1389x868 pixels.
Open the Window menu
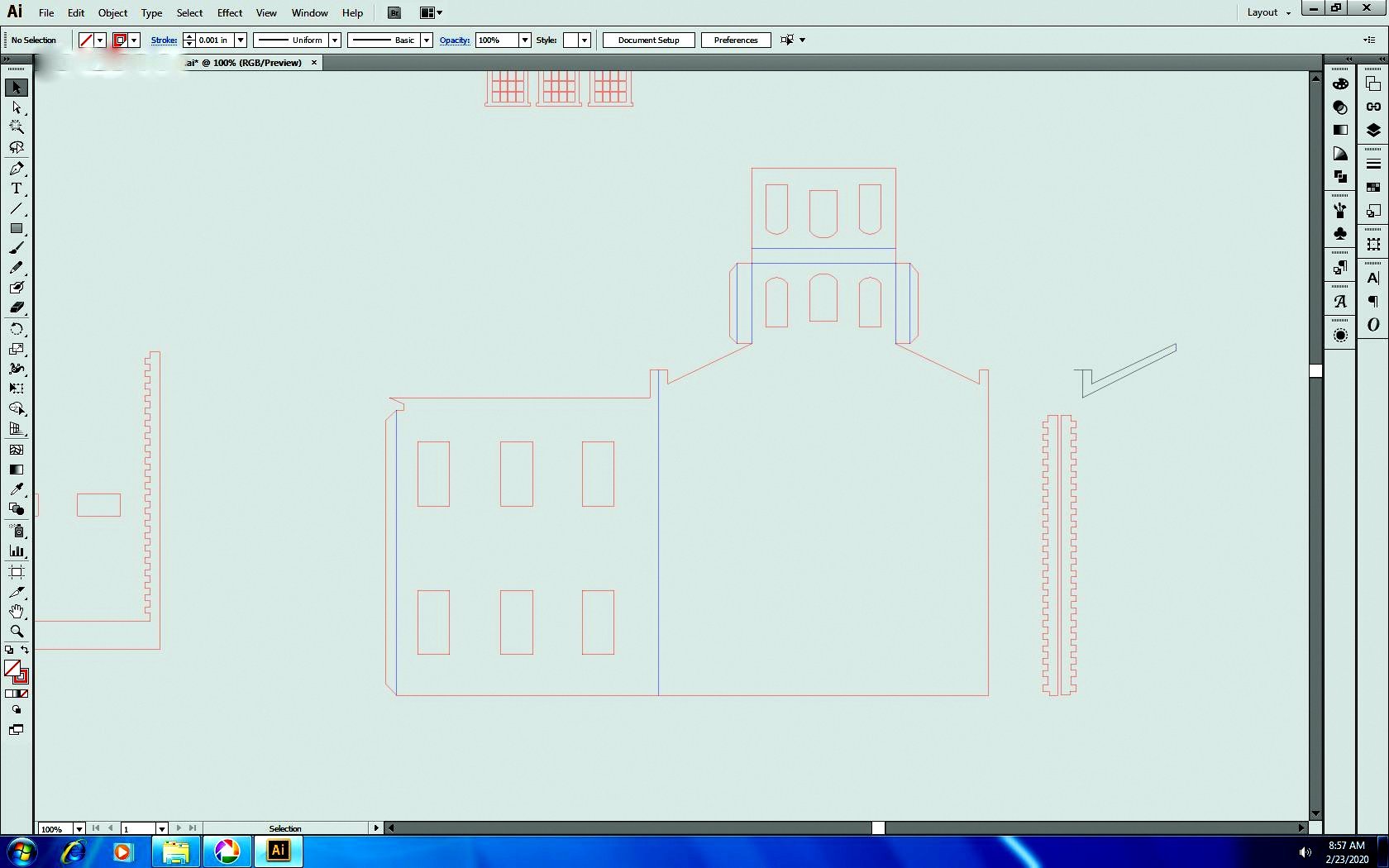[310, 13]
